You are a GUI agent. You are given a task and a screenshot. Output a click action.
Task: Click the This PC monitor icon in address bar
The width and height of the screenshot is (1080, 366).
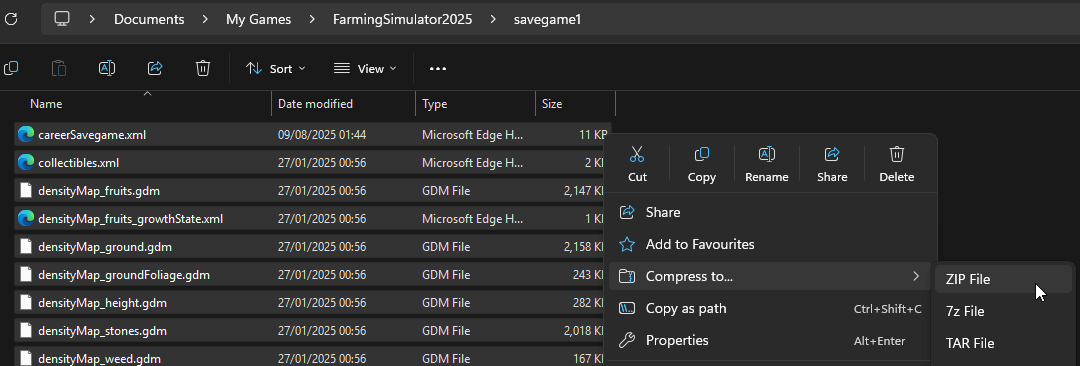point(62,19)
